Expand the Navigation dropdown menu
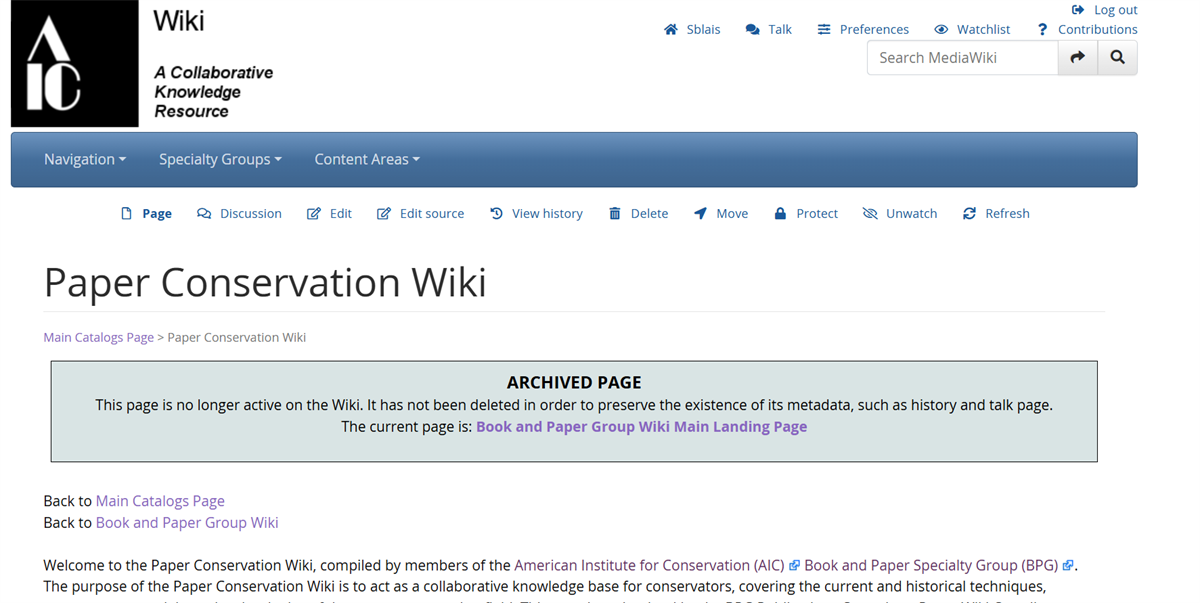Viewport: 1200px width, 603px height. (85, 159)
